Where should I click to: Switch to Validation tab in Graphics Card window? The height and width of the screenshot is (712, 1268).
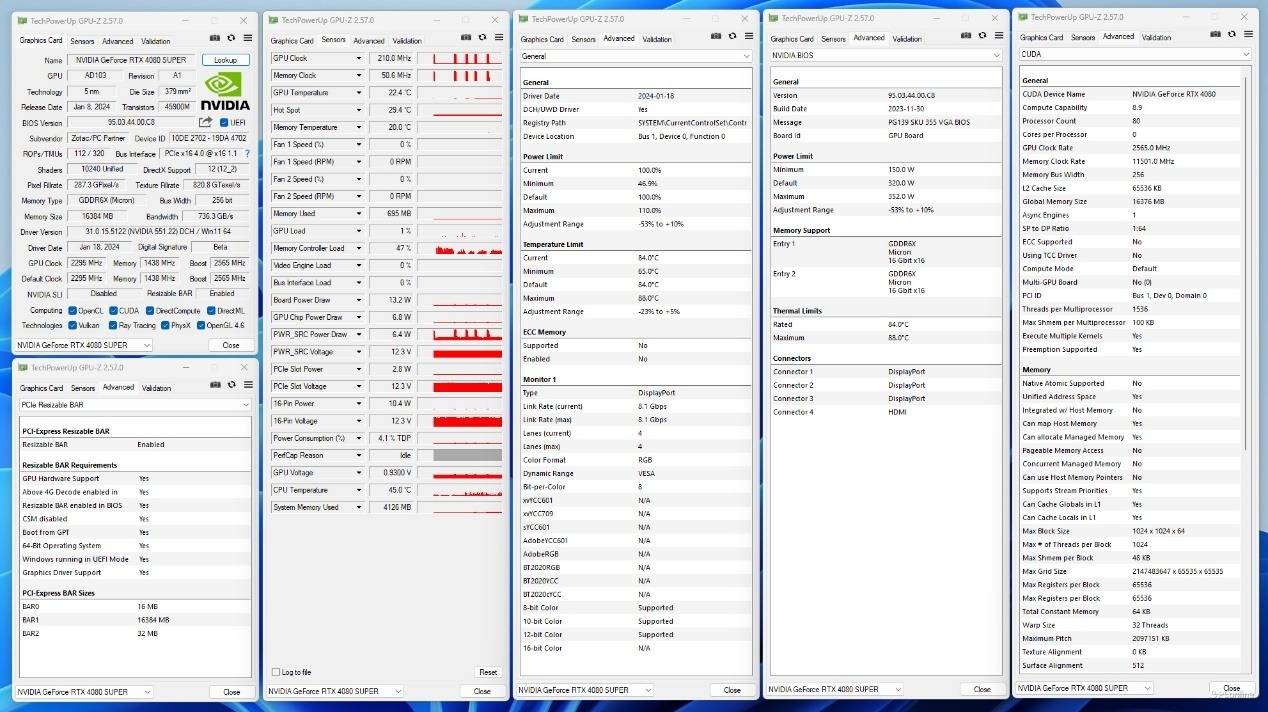(x=155, y=41)
